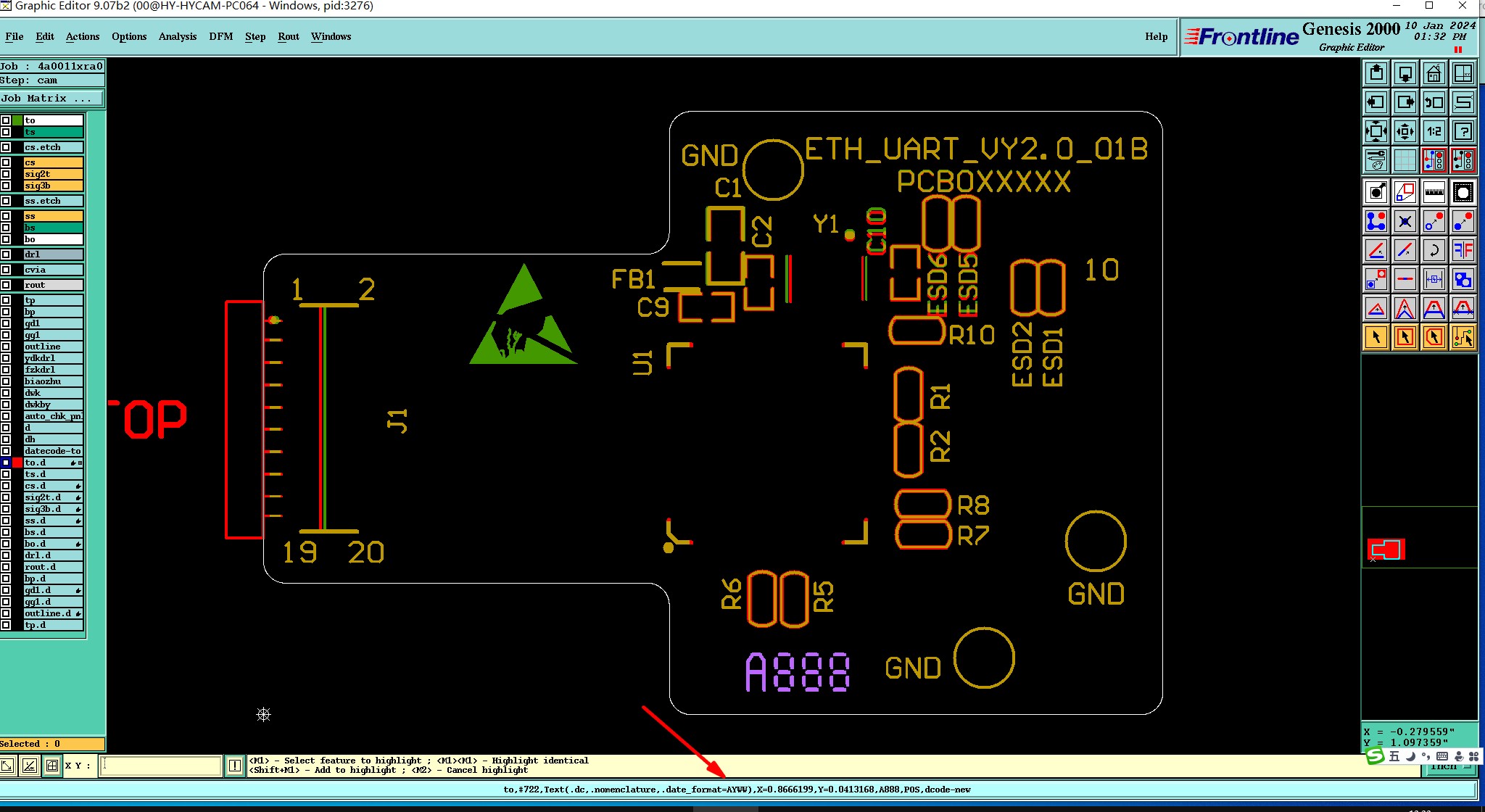
Task: Click the rotate arrow tool icon
Action: coord(1434,251)
